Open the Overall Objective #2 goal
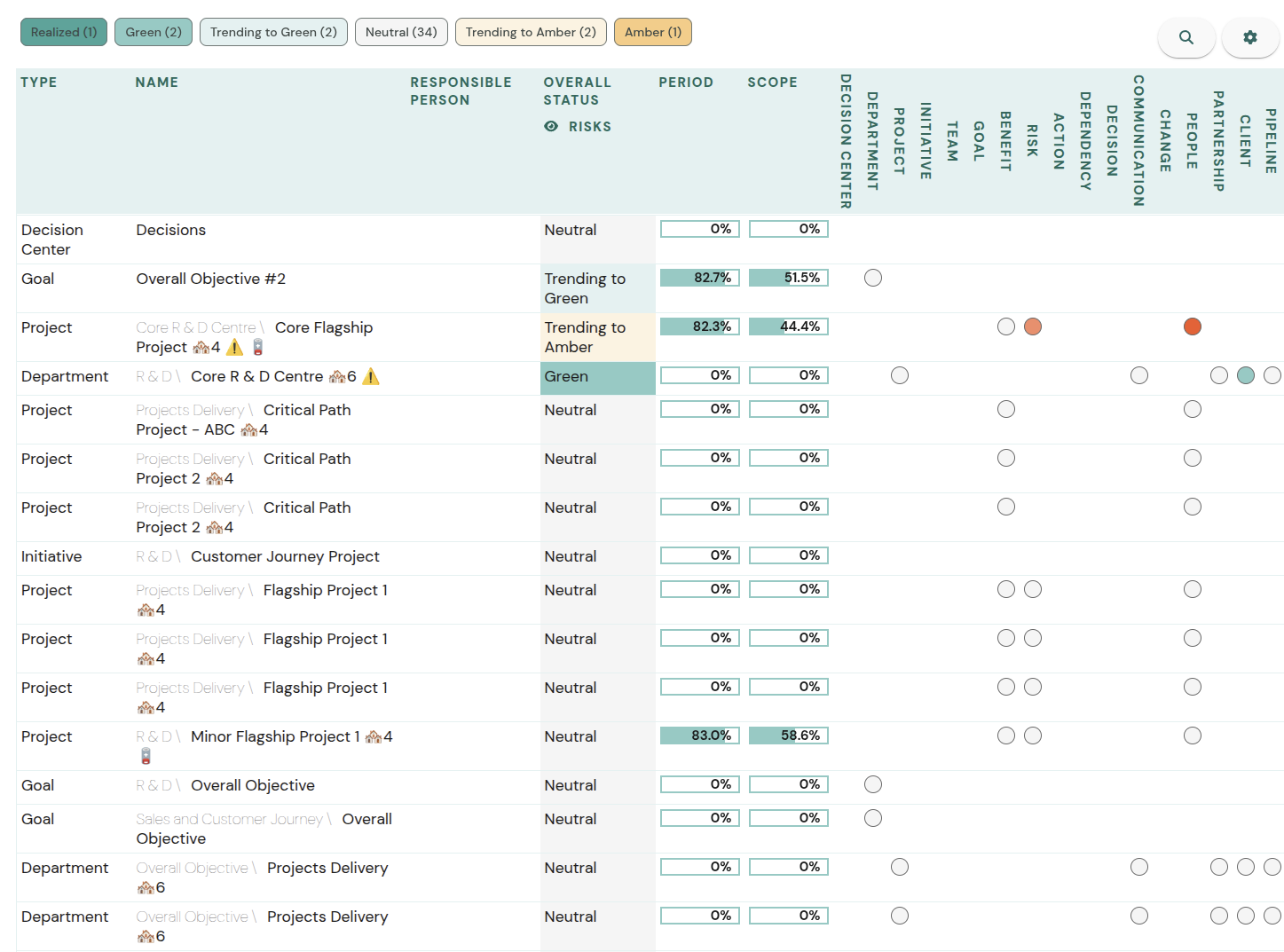The width and height of the screenshot is (1284, 952). click(x=211, y=279)
